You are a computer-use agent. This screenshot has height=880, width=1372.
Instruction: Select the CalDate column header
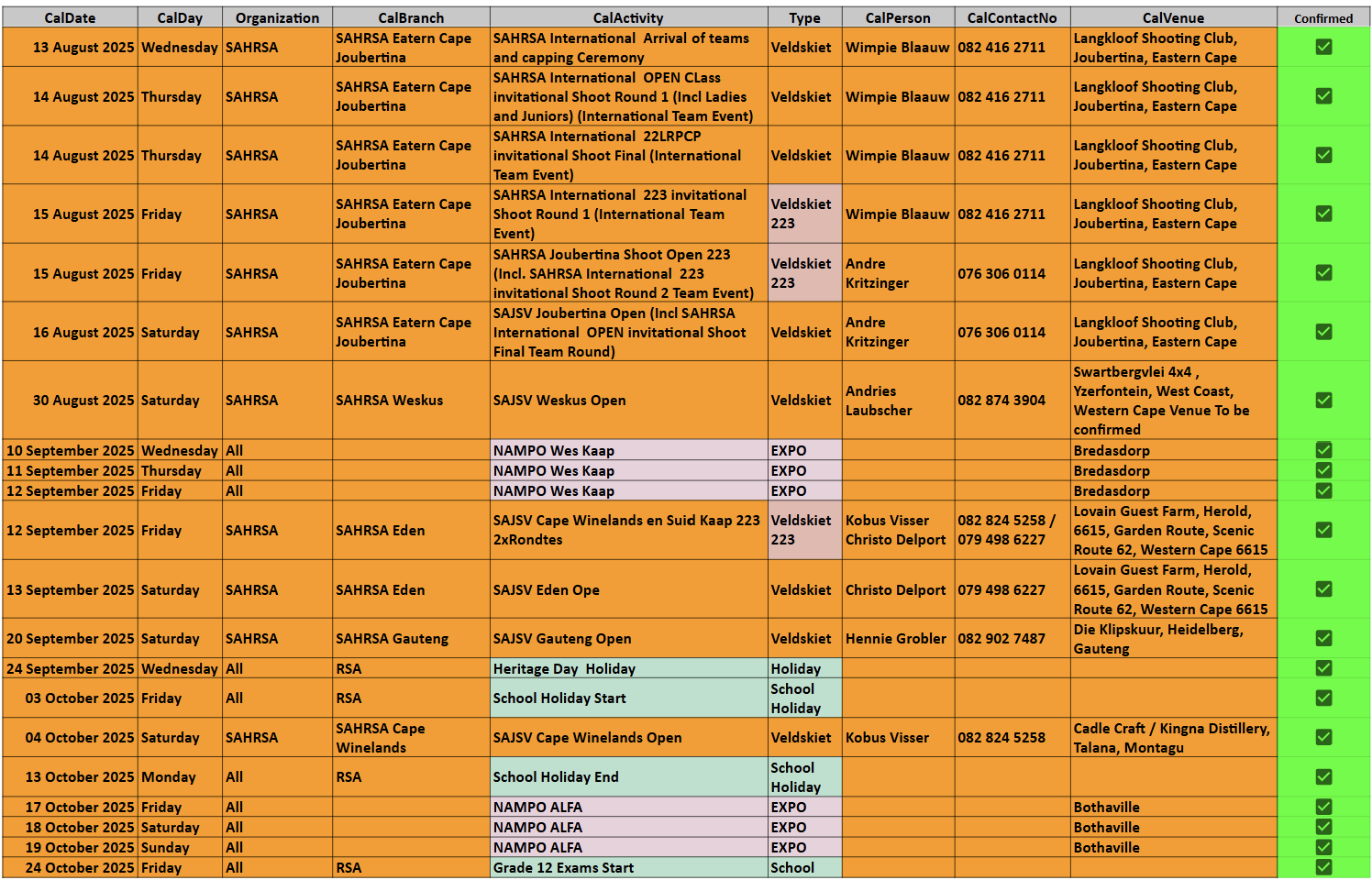pos(70,17)
